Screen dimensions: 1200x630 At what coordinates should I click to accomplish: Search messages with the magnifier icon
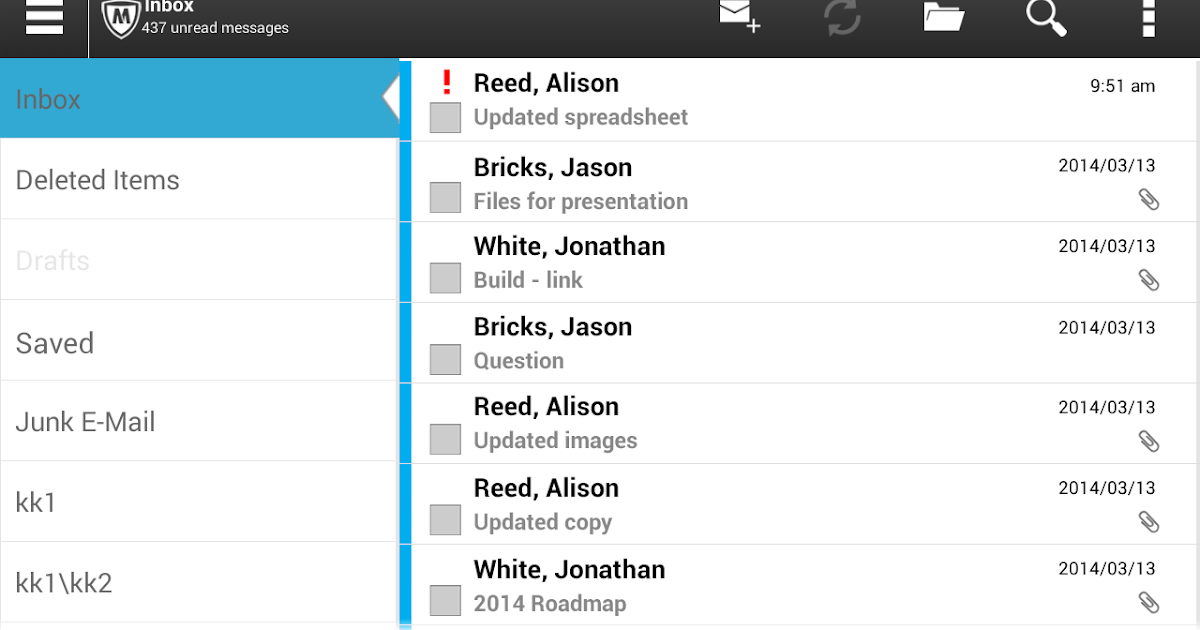1046,17
